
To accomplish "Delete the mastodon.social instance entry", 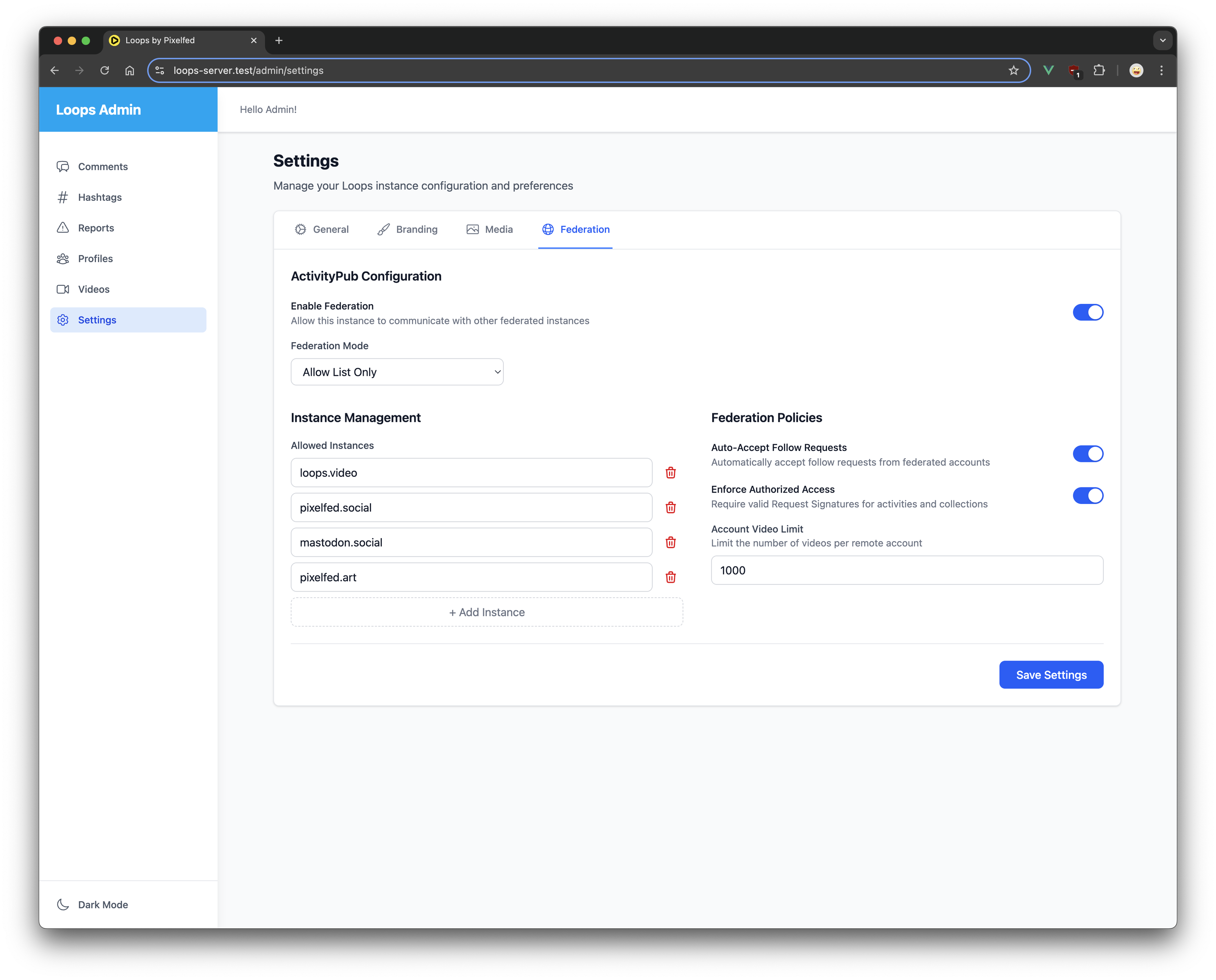I will point(670,543).
